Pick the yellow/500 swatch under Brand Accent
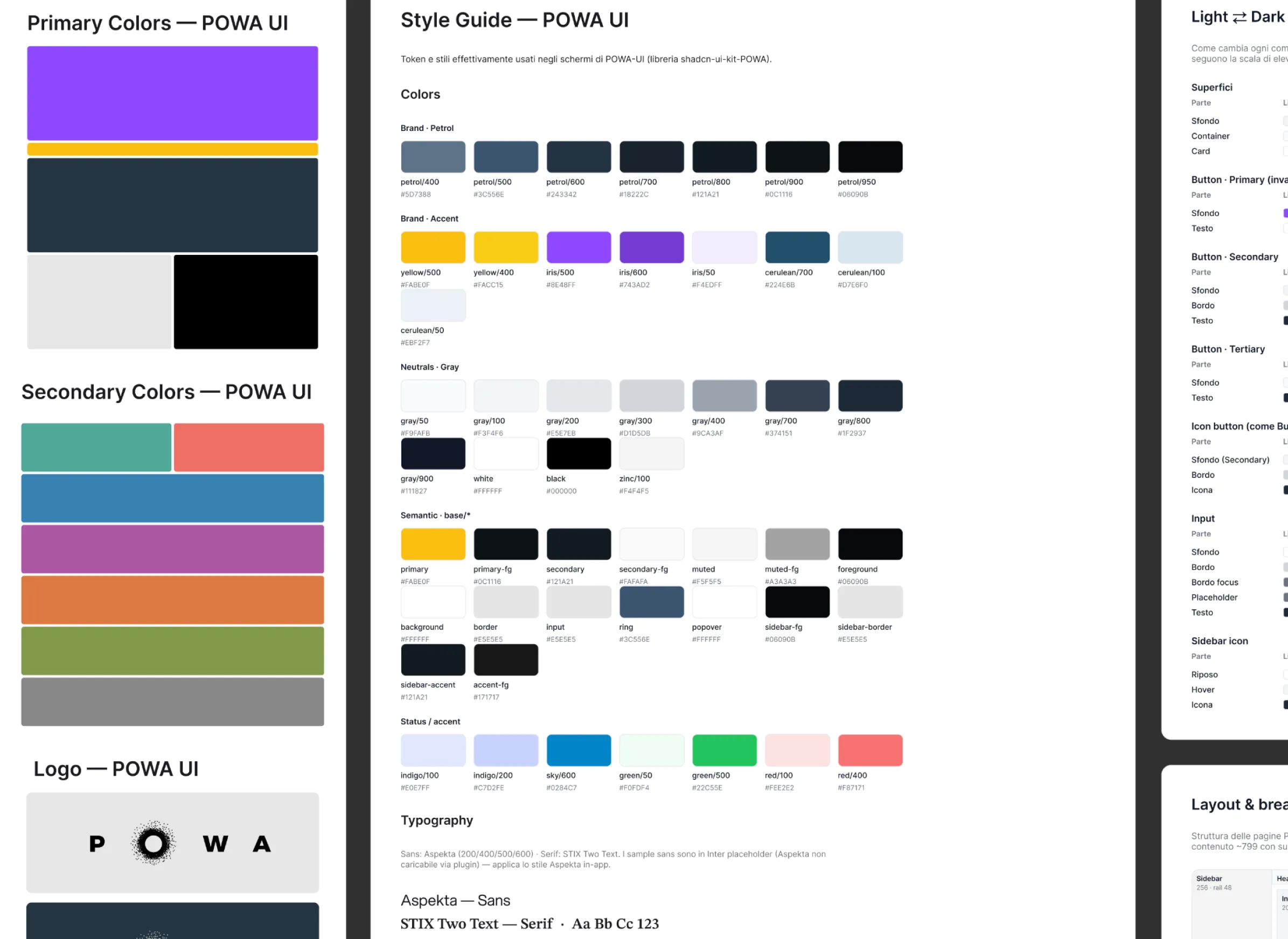The width and height of the screenshot is (1288, 939). click(433, 247)
